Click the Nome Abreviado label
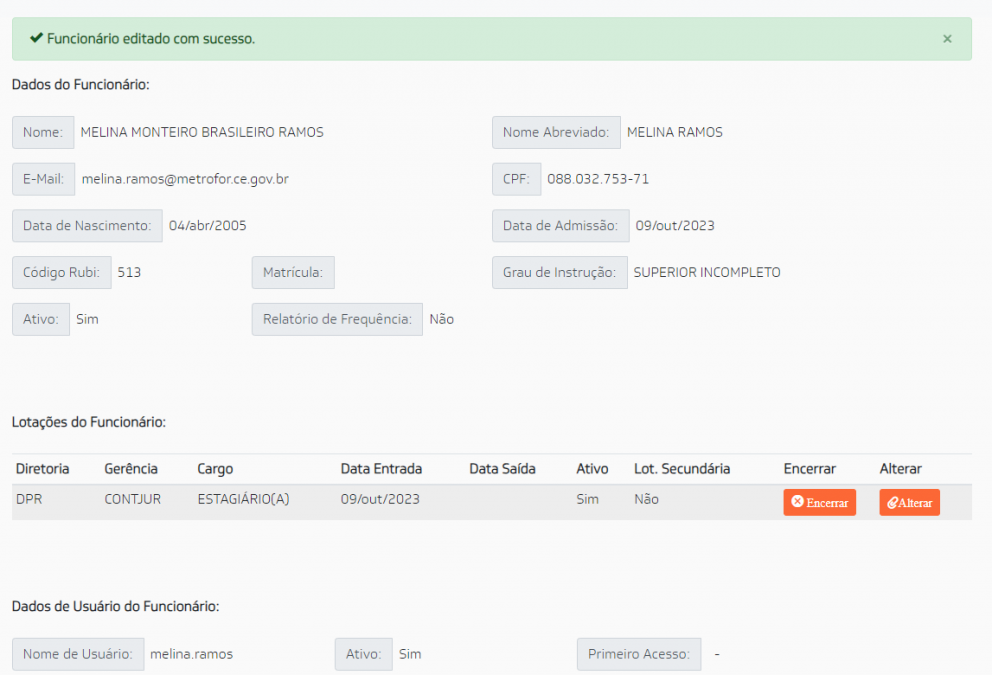This screenshot has width=992, height=675. click(x=556, y=132)
